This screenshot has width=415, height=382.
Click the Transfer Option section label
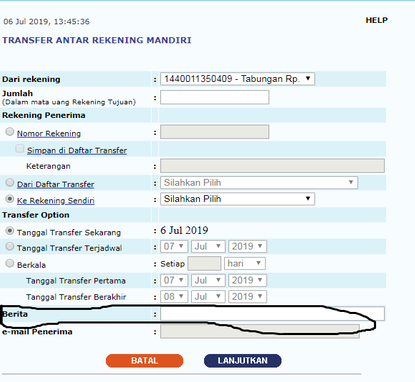pyautogui.click(x=36, y=215)
